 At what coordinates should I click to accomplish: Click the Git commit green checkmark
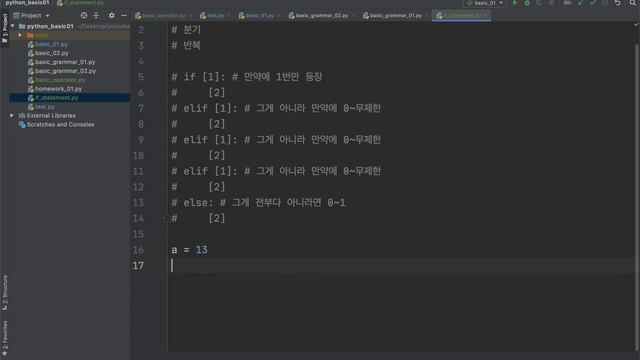click(x=593, y=3)
